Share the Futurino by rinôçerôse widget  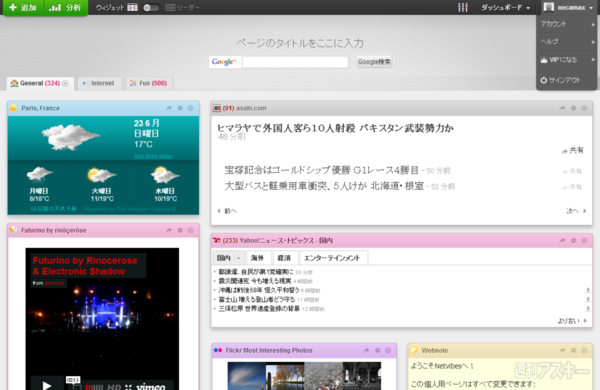coord(169,230)
